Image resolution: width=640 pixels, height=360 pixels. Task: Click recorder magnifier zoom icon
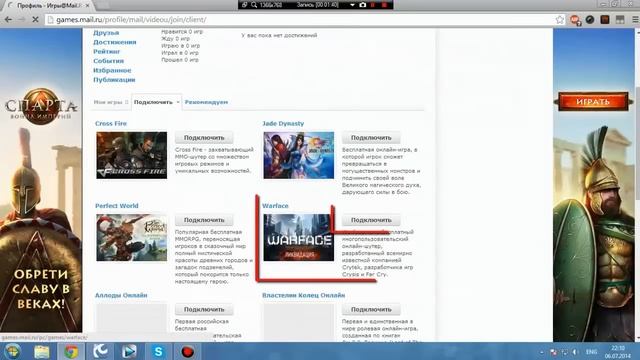coord(254,5)
